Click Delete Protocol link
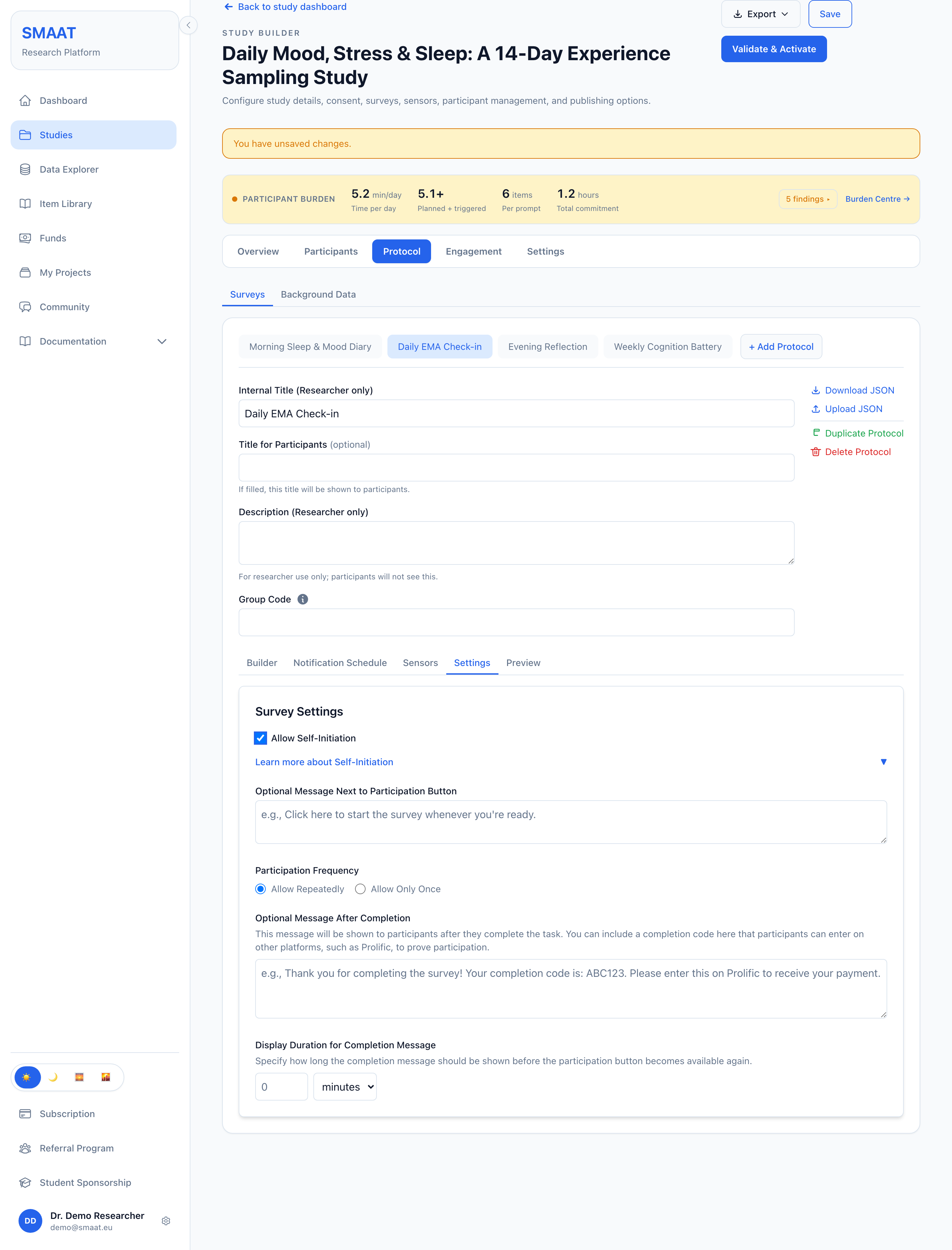Image resolution: width=952 pixels, height=1250 pixels. (x=851, y=452)
